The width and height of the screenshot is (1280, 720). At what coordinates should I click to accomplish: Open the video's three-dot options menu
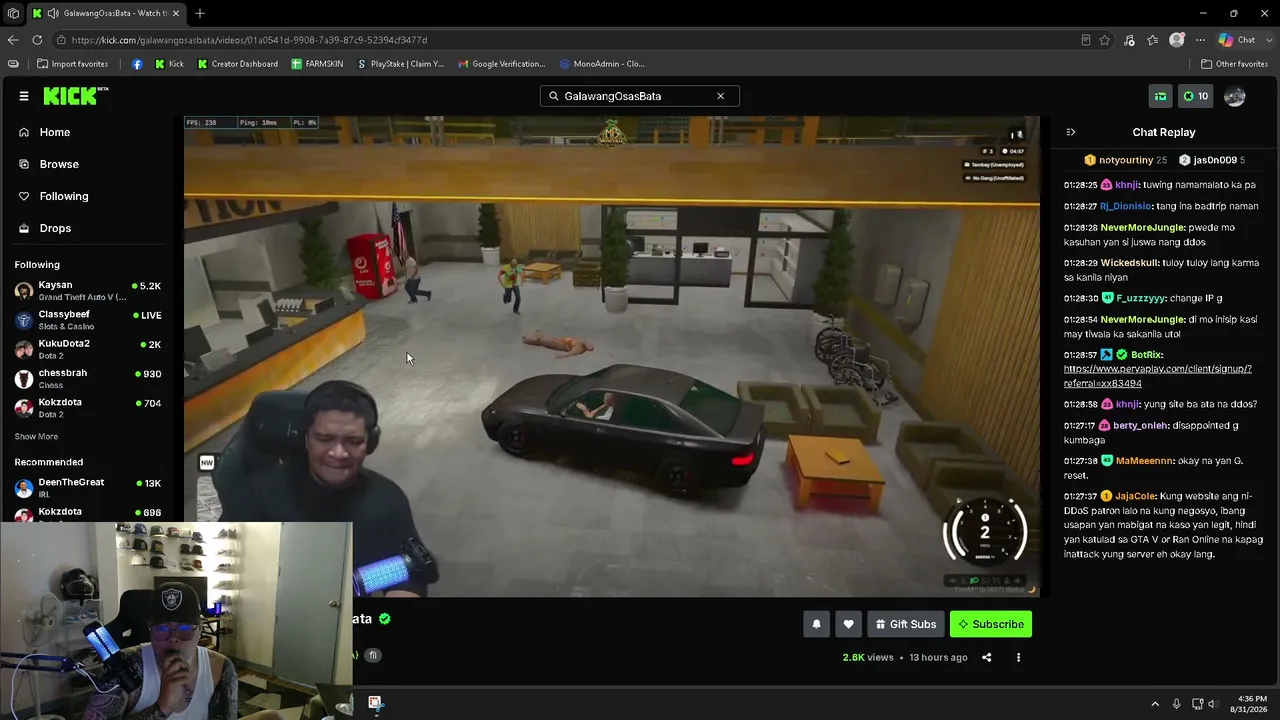point(1018,657)
